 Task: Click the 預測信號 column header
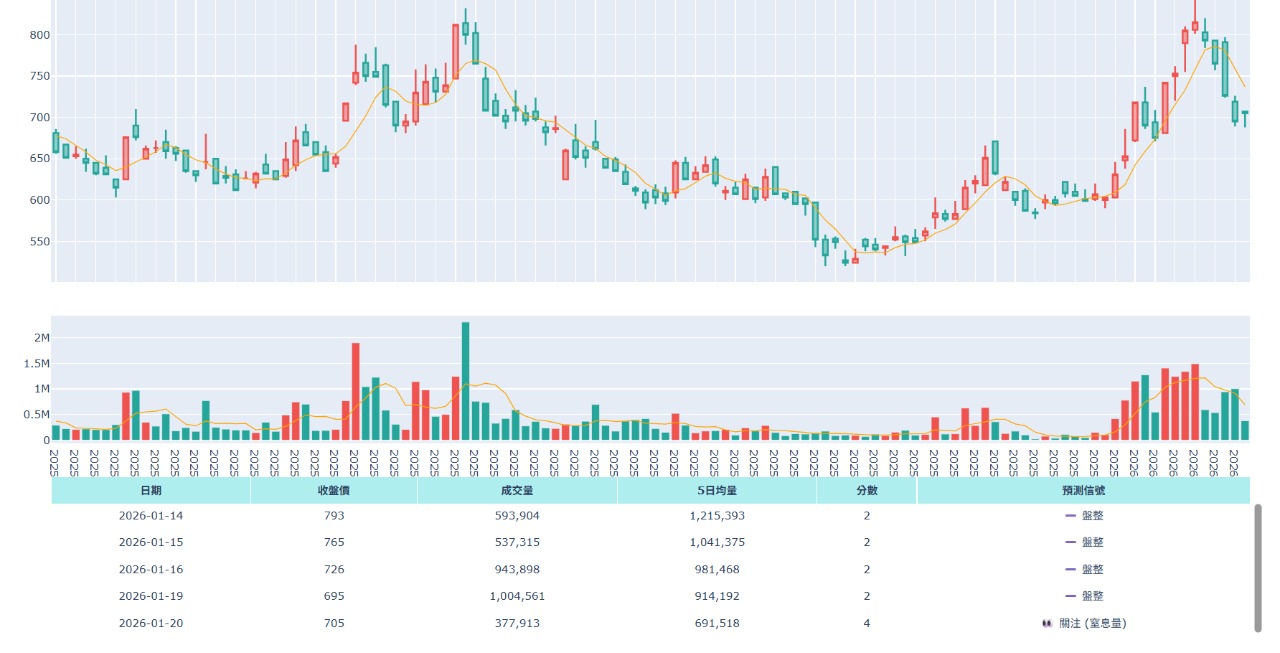tap(1083, 490)
